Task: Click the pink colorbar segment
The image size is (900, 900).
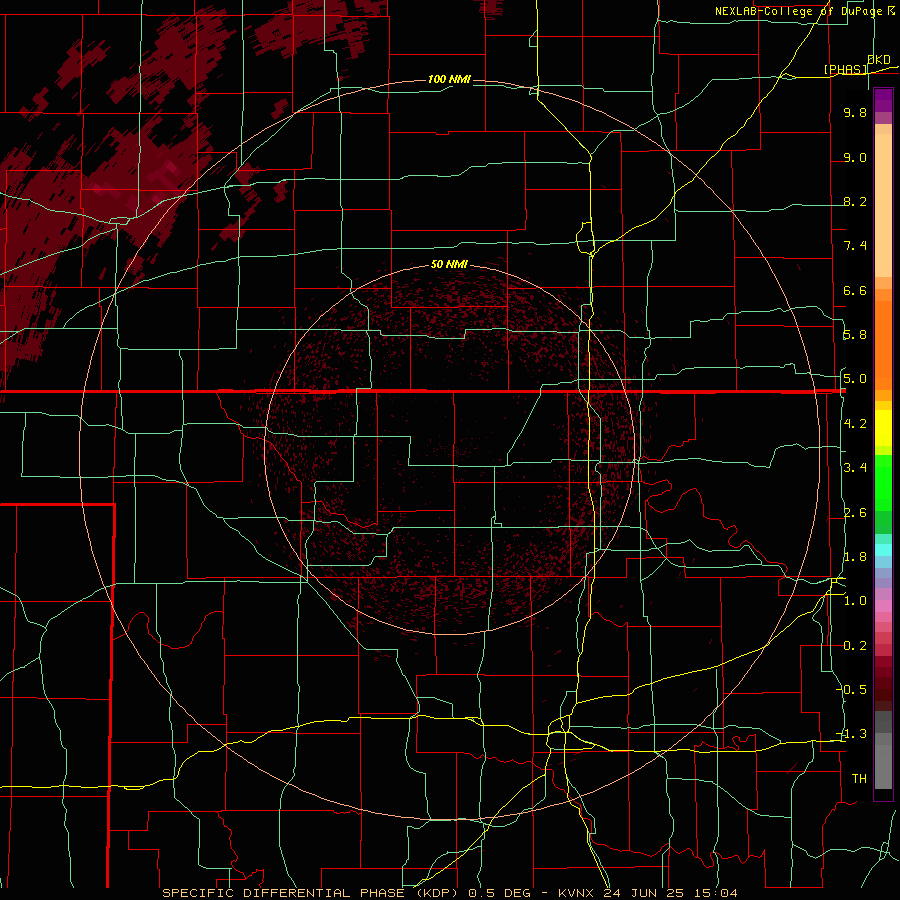Action: [883, 606]
